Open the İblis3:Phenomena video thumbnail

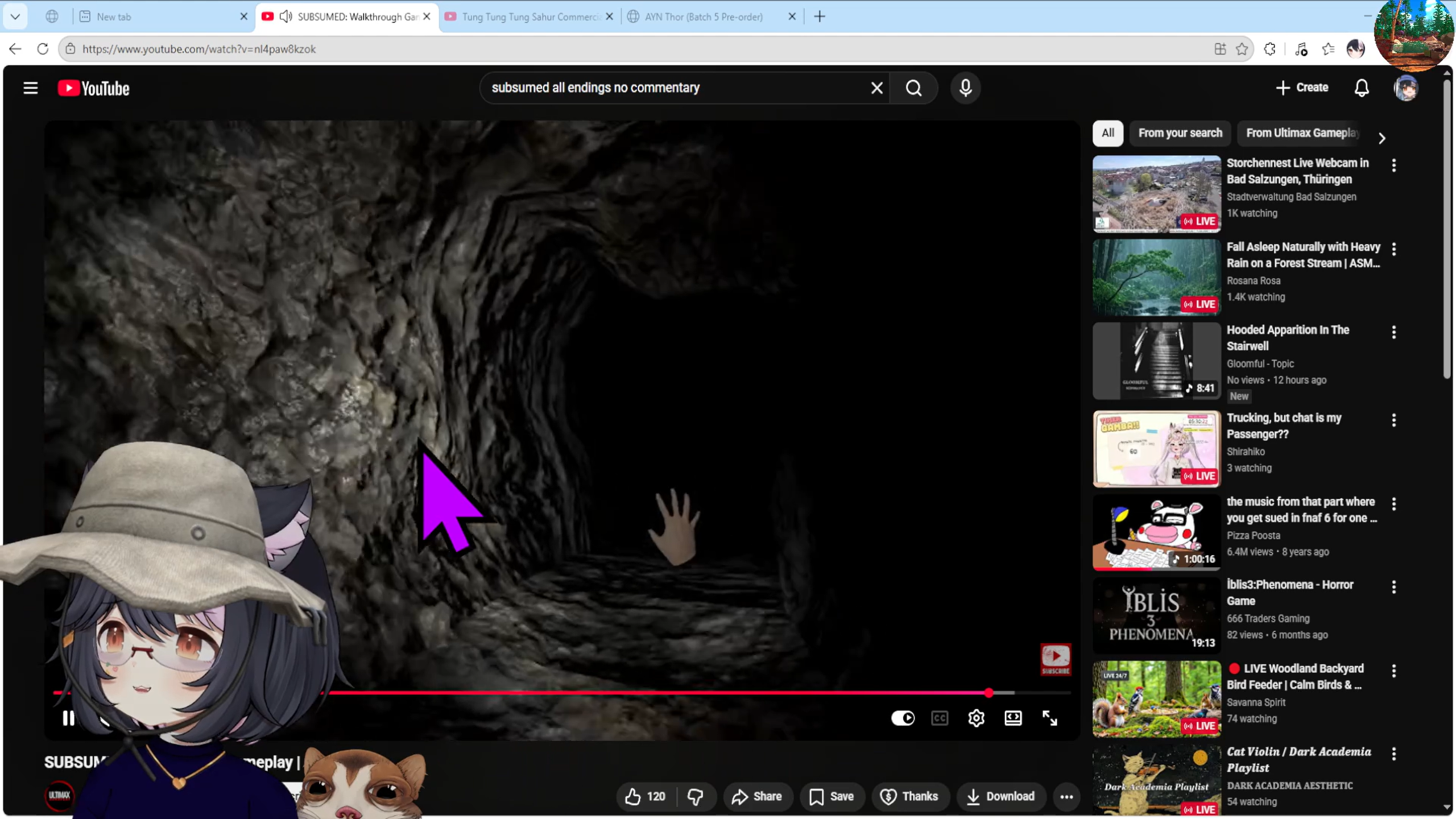(1156, 615)
